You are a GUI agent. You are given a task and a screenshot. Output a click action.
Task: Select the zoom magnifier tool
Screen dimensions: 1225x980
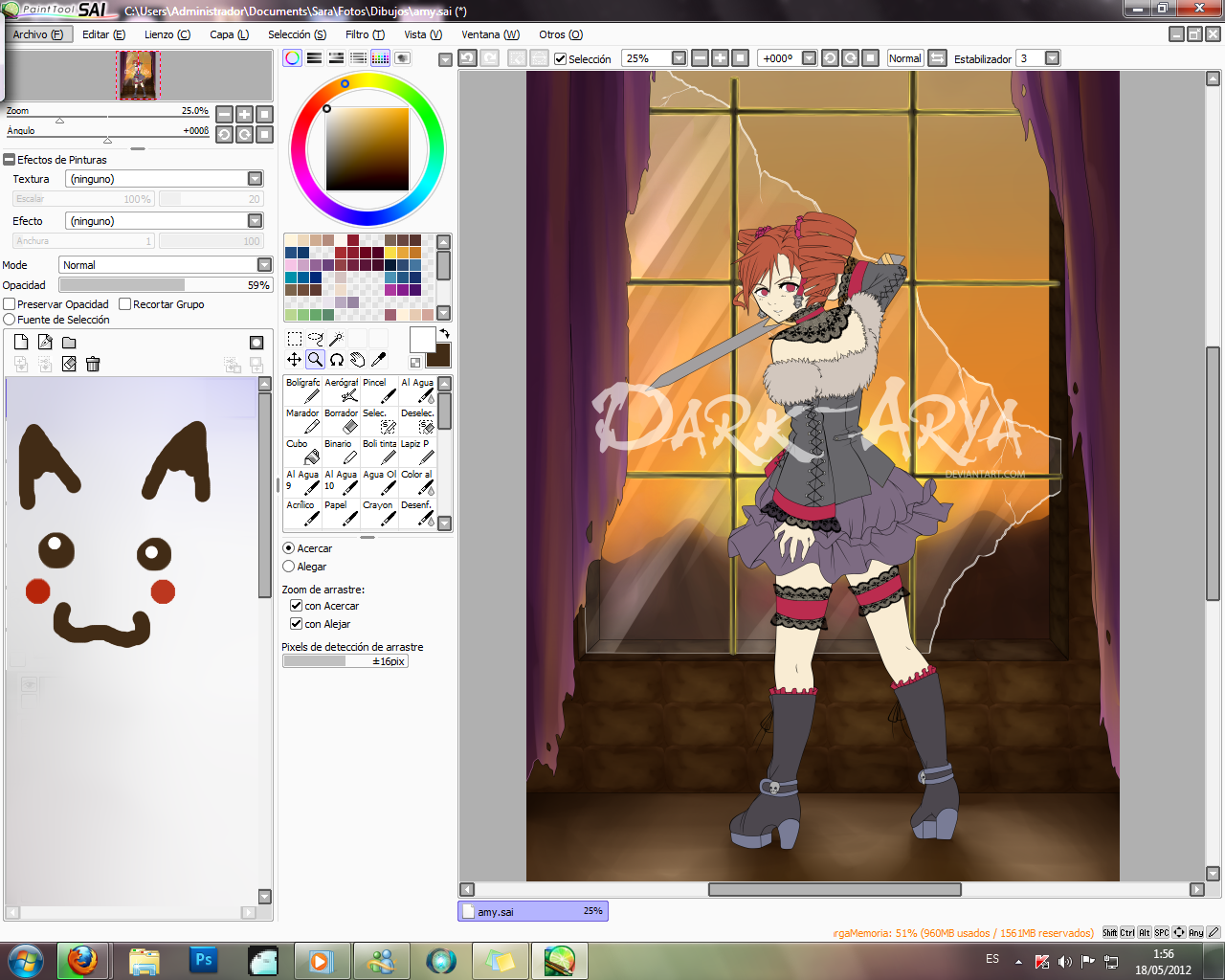(x=315, y=360)
